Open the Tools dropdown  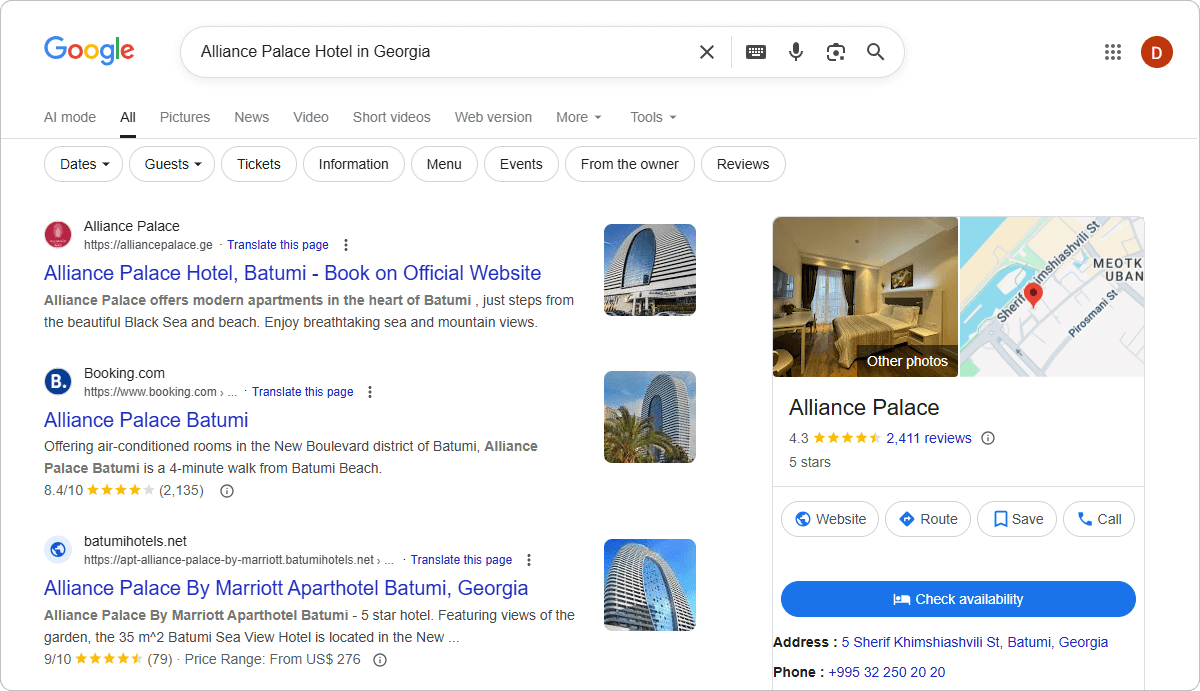click(x=651, y=117)
